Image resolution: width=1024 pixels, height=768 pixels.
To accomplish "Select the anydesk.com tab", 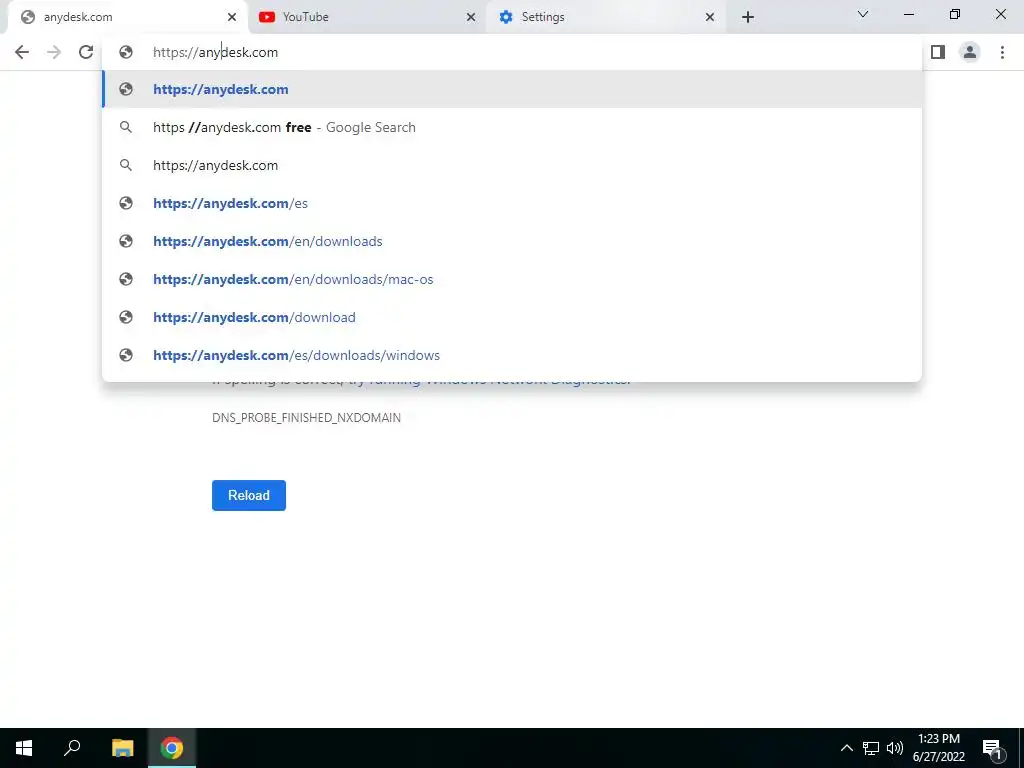I will [x=127, y=17].
